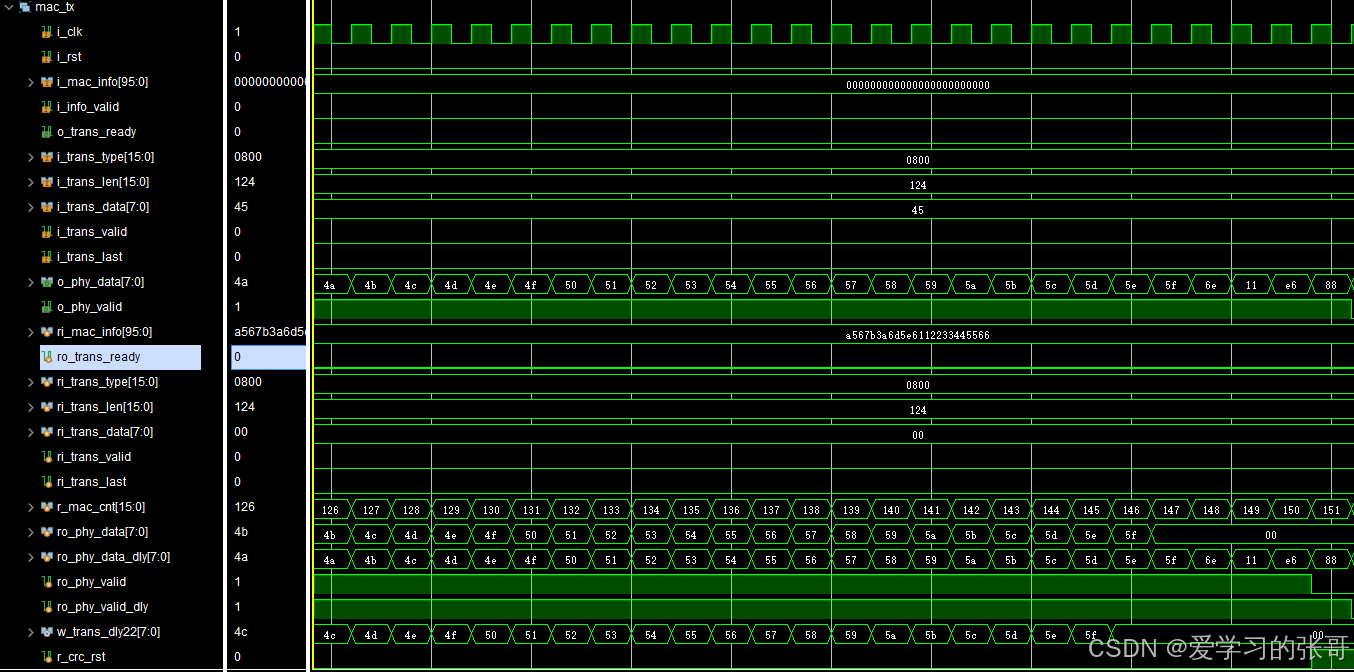The height and width of the screenshot is (672, 1354).
Task: Click the r_mac_cnt[15:0] bus icon
Action: 46,507
